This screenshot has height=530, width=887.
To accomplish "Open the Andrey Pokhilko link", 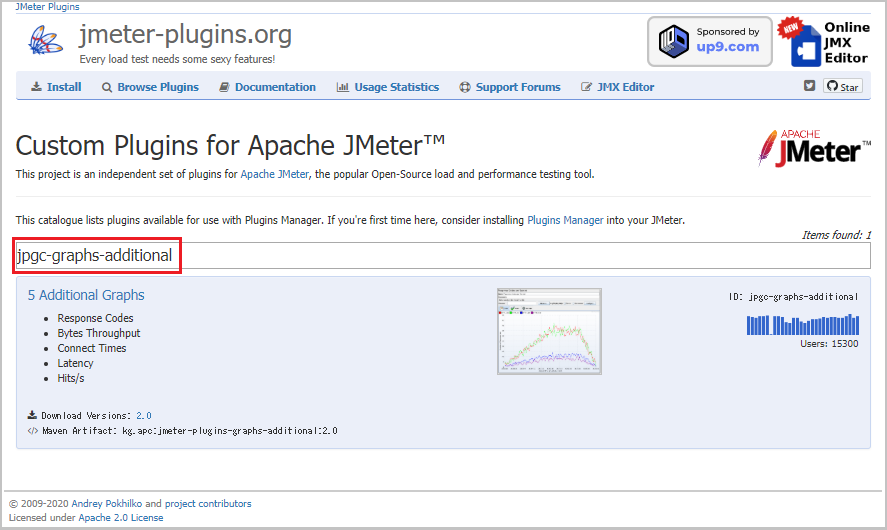I will (x=106, y=503).
